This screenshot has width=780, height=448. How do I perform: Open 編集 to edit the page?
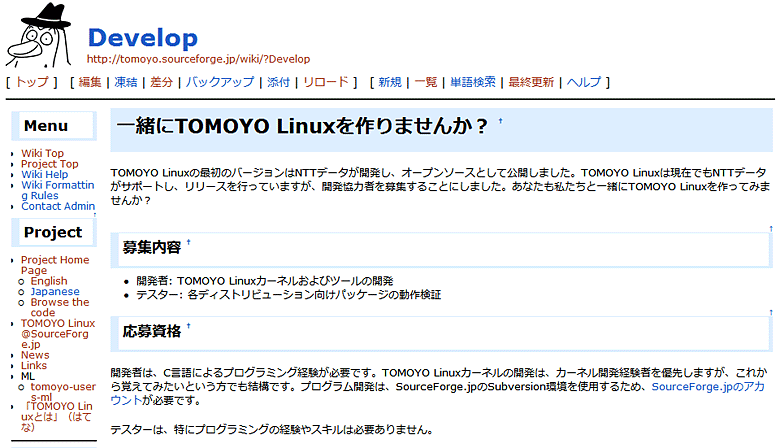point(90,82)
